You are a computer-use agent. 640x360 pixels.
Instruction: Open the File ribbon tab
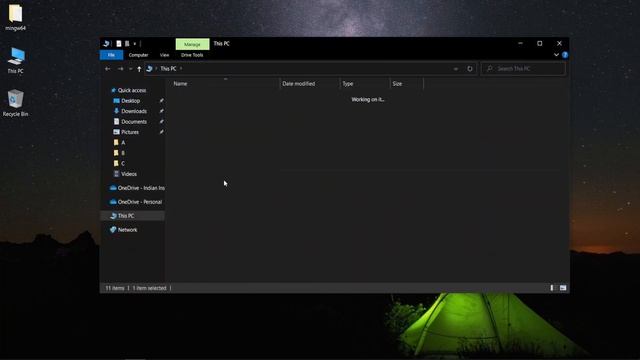pyautogui.click(x=111, y=55)
